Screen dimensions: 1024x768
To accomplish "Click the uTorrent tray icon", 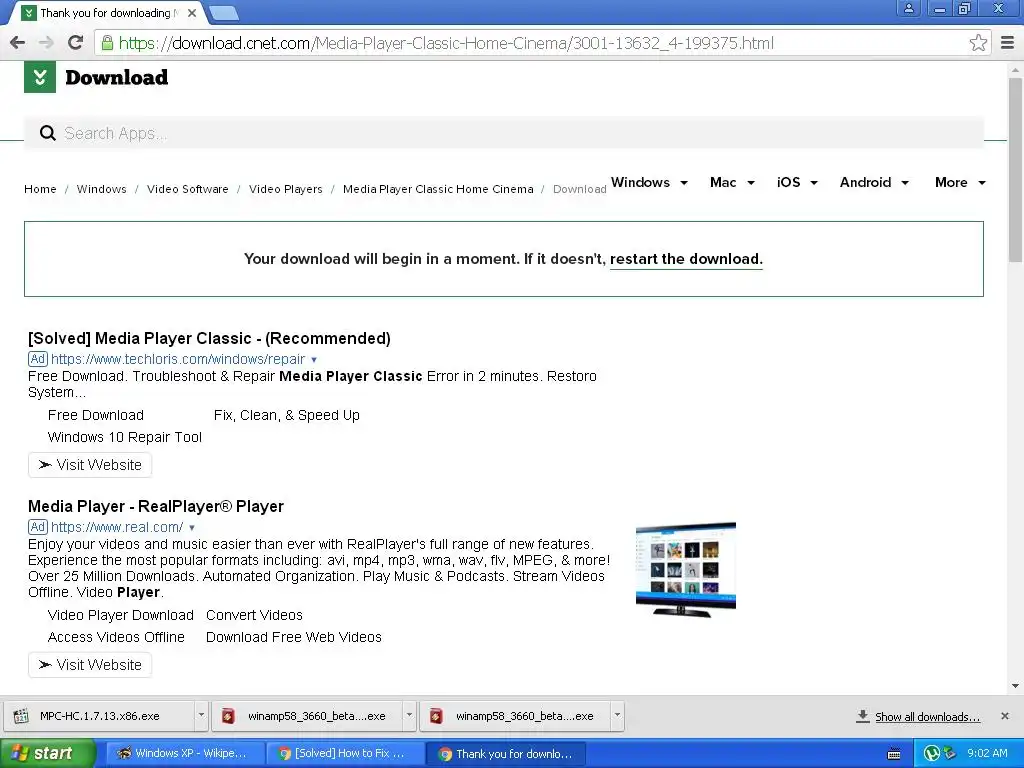I will (932, 754).
